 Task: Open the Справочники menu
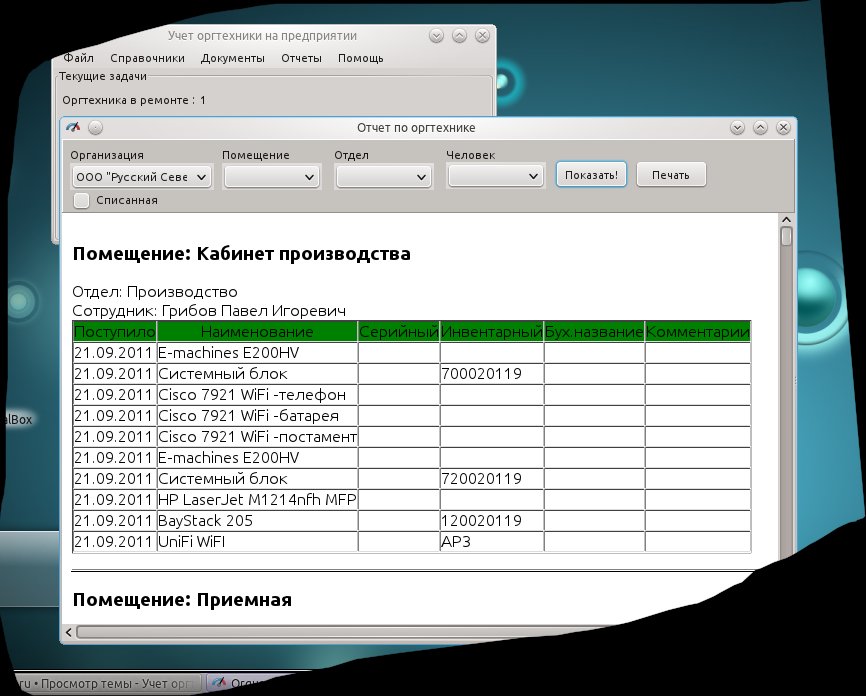pos(147,58)
